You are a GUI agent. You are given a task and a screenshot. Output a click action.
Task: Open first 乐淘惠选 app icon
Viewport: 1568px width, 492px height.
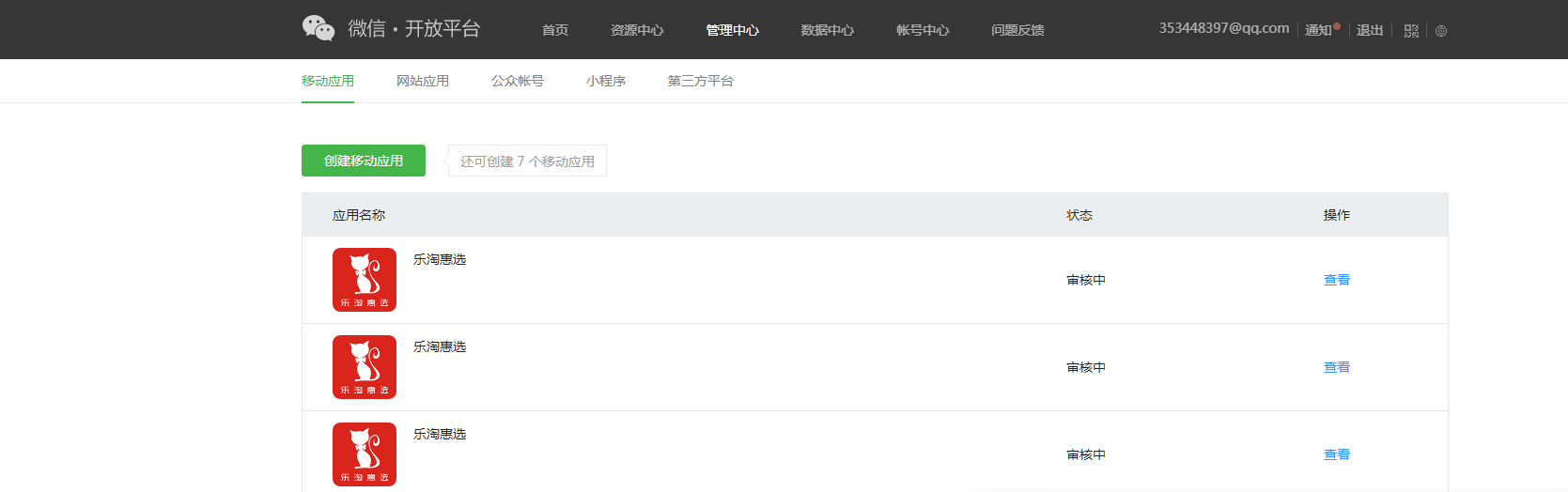tap(365, 280)
